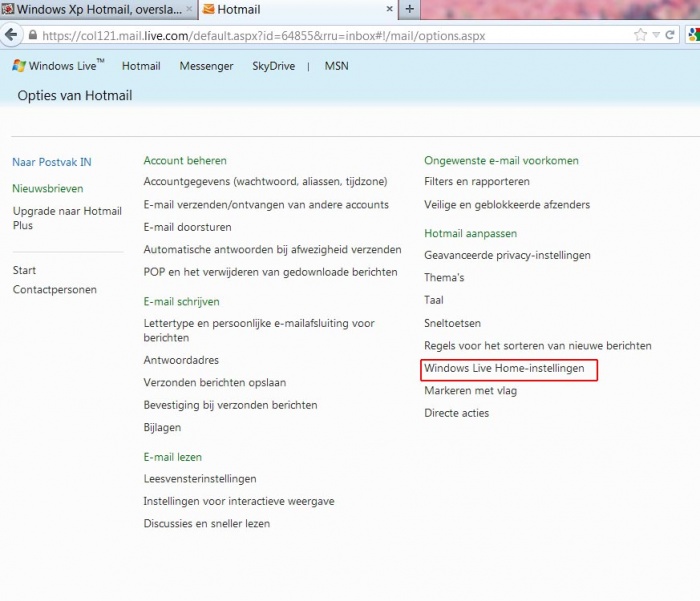The width and height of the screenshot is (700, 601).
Task: Open MSN in the top navigation
Action: tap(337, 66)
